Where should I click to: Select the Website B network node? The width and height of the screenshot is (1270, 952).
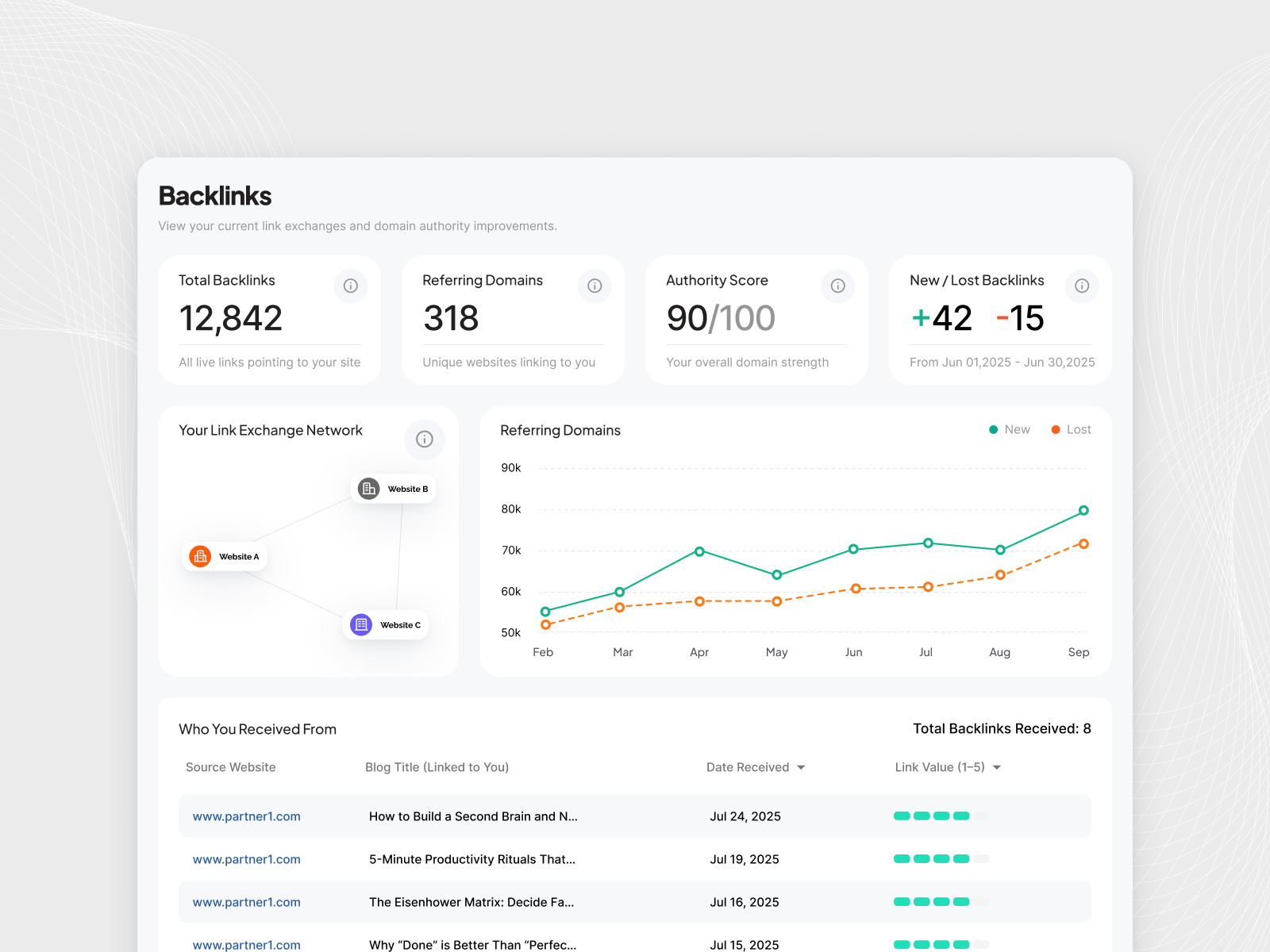pyautogui.click(x=393, y=489)
